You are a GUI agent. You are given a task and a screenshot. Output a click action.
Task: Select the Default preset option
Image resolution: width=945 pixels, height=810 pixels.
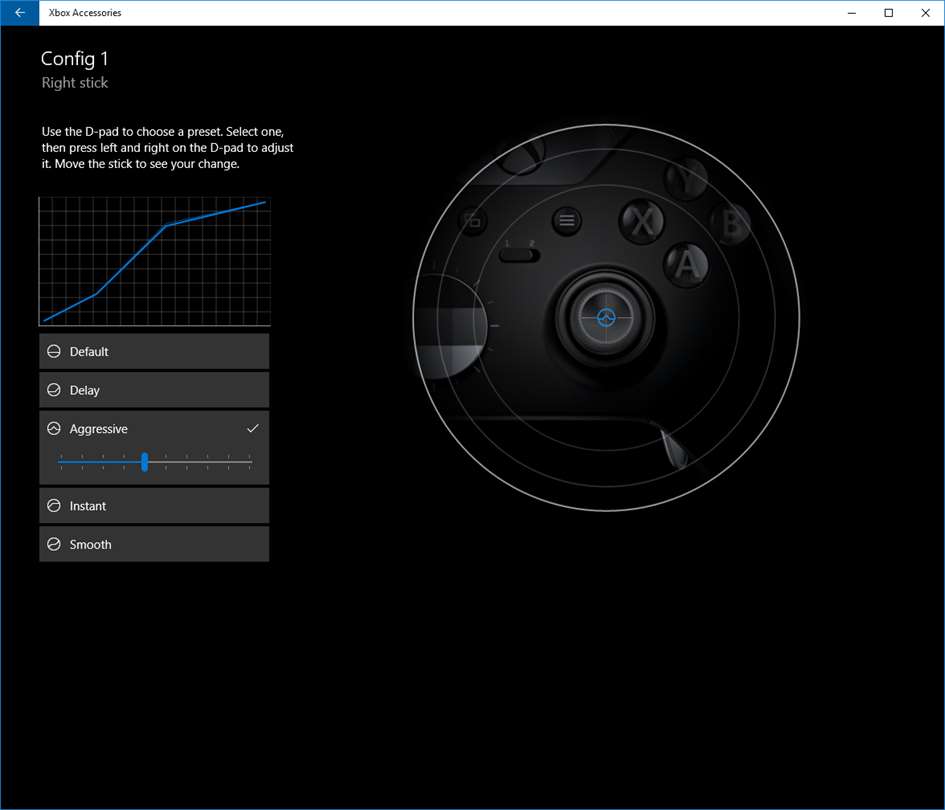tap(154, 351)
